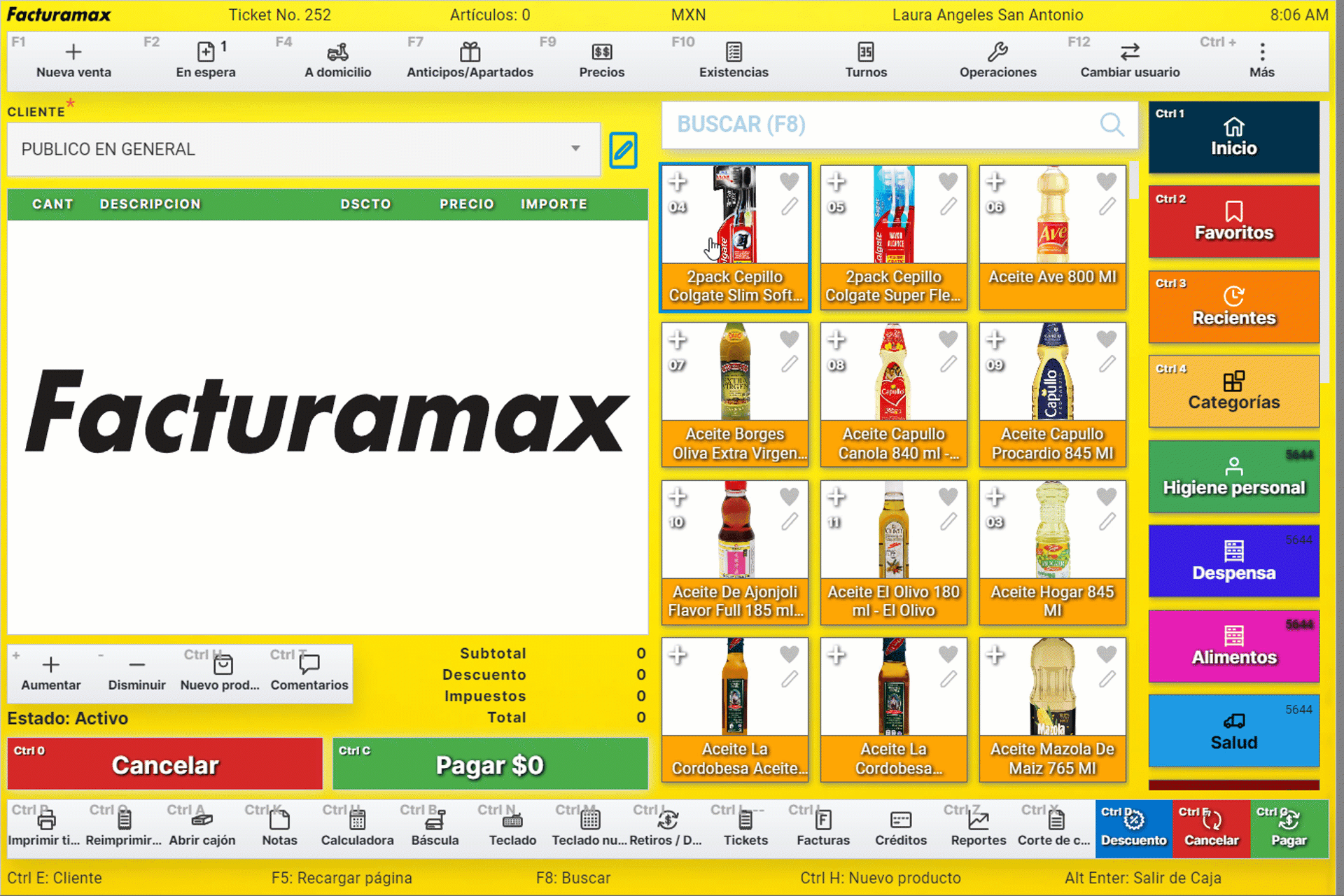Screen dimensions: 1344x896
Task: Toggle favorite heart on Aceite Capullo Canola
Action: (948, 339)
